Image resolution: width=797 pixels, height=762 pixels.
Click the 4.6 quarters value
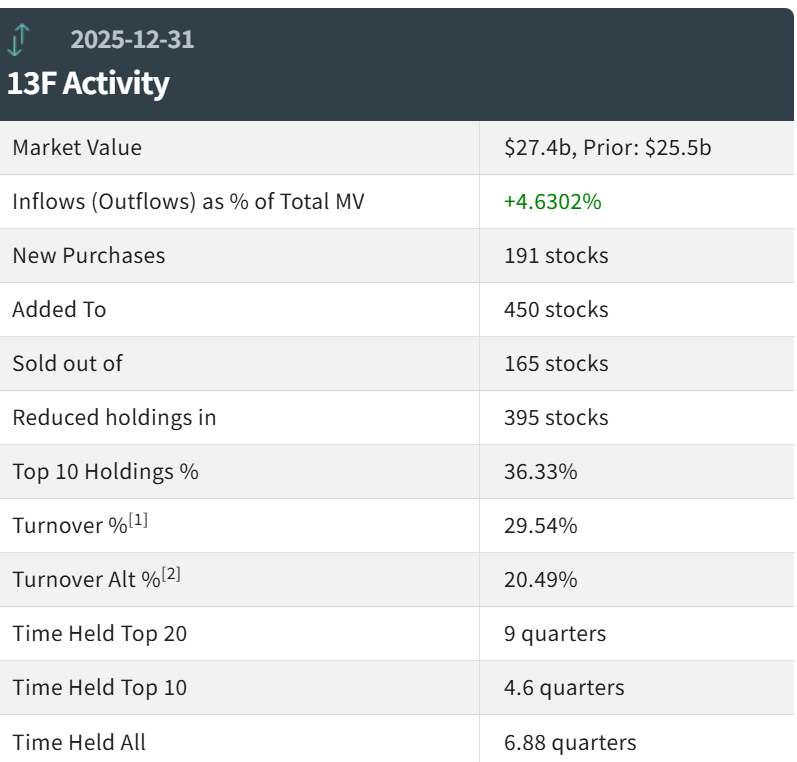(x=565, y=688)
